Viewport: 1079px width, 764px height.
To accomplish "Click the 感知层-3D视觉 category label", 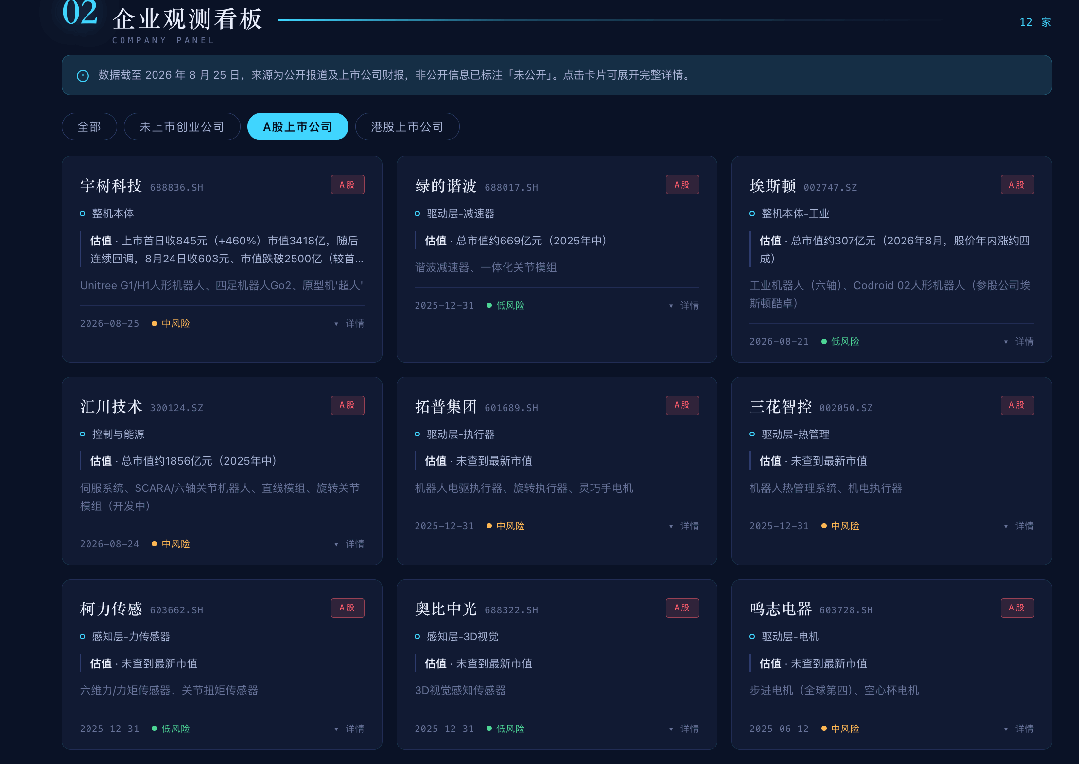I will (462, 637).
